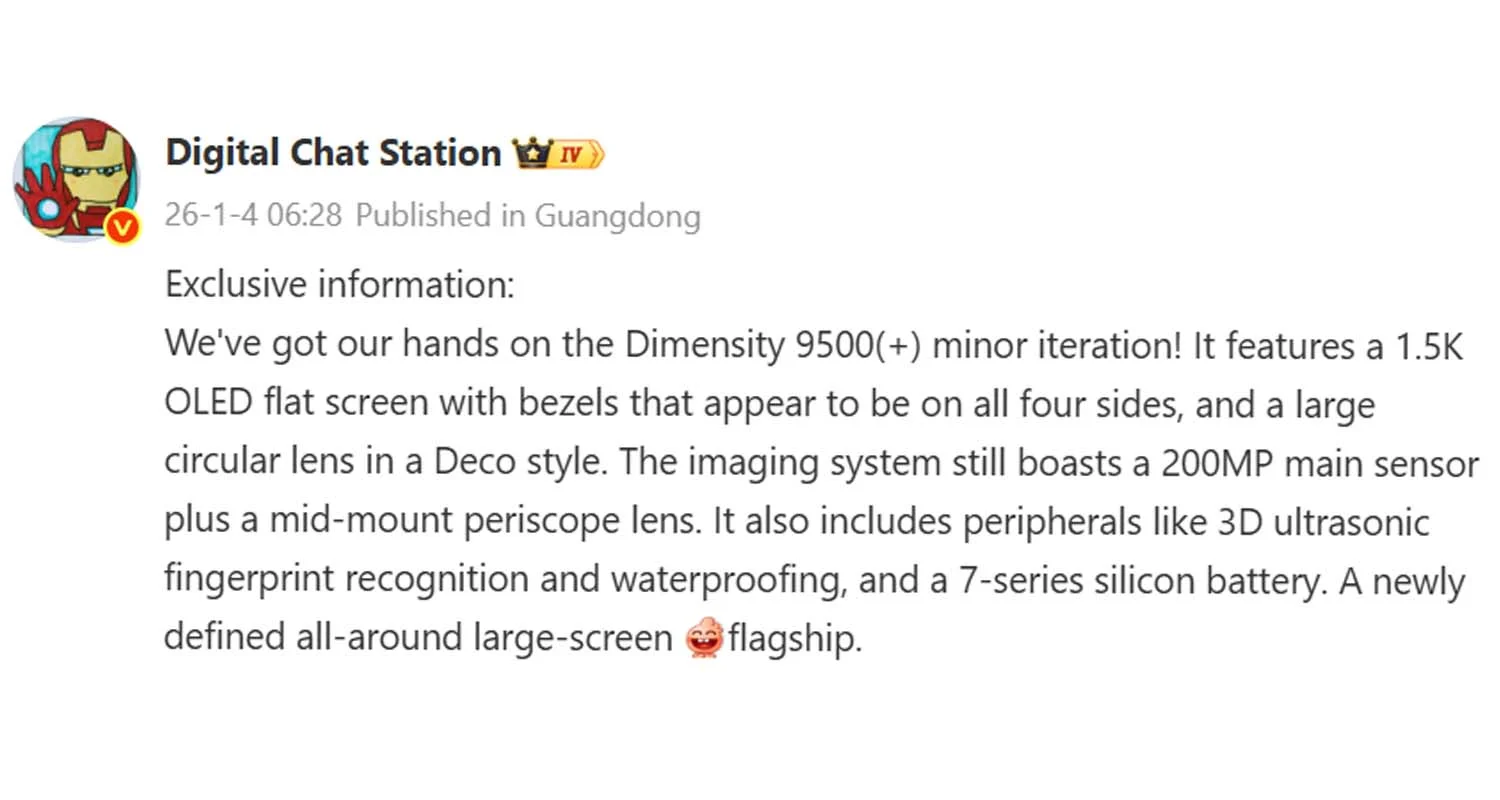Click the final word 'flagship.'
Image resolution: width=1500 pixels, height=800 pixels.
(x=795, y=639)
